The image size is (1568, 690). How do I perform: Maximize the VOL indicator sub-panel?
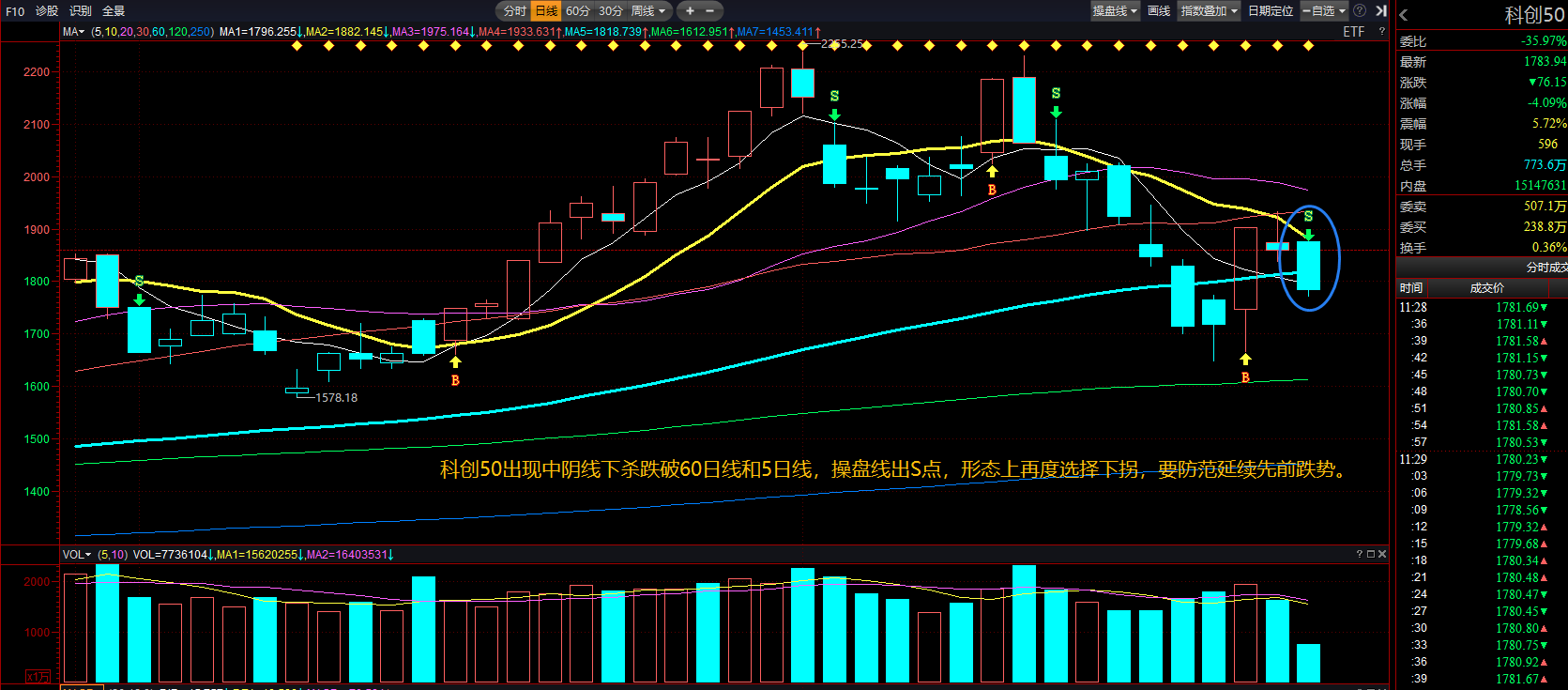1370,555
